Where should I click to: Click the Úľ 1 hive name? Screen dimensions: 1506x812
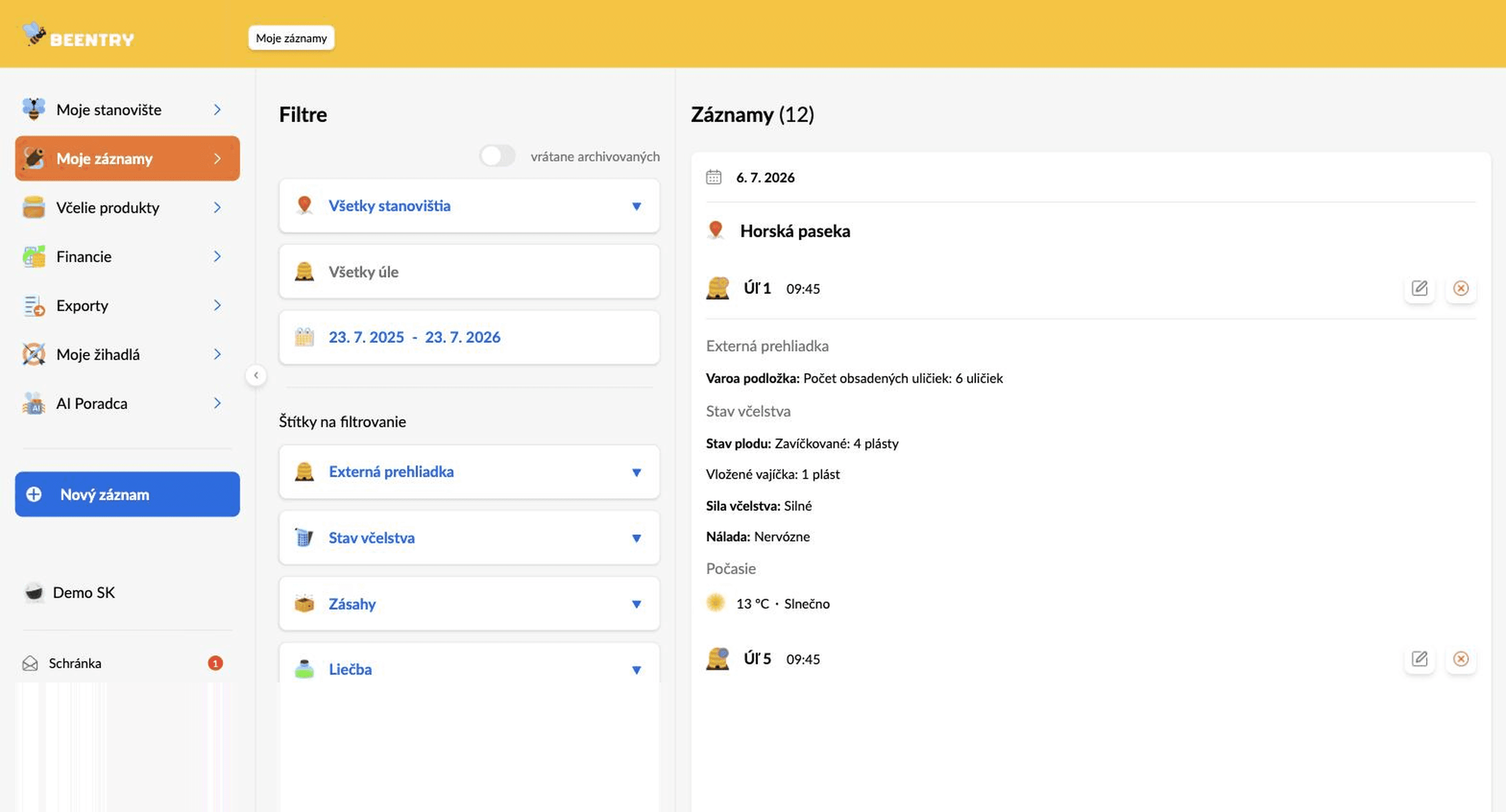coord(757,288)
